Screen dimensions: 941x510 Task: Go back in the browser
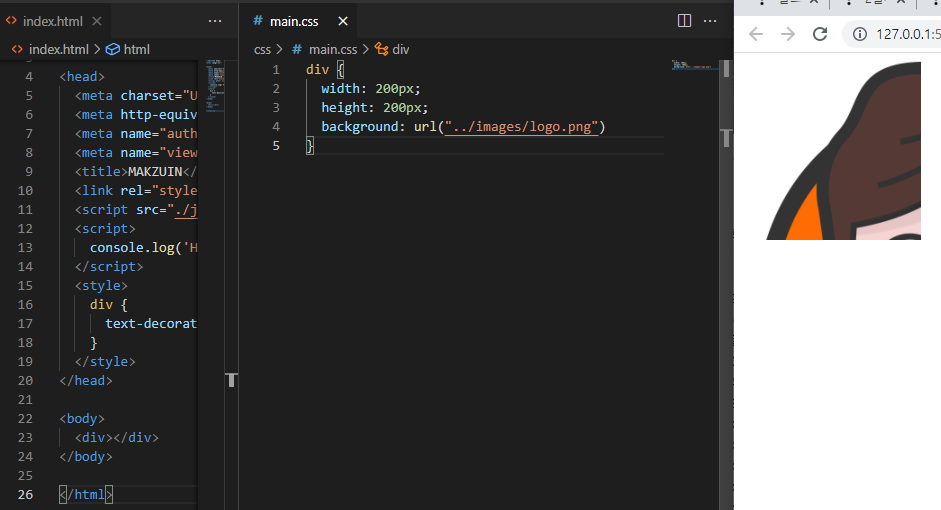point(756,34)
